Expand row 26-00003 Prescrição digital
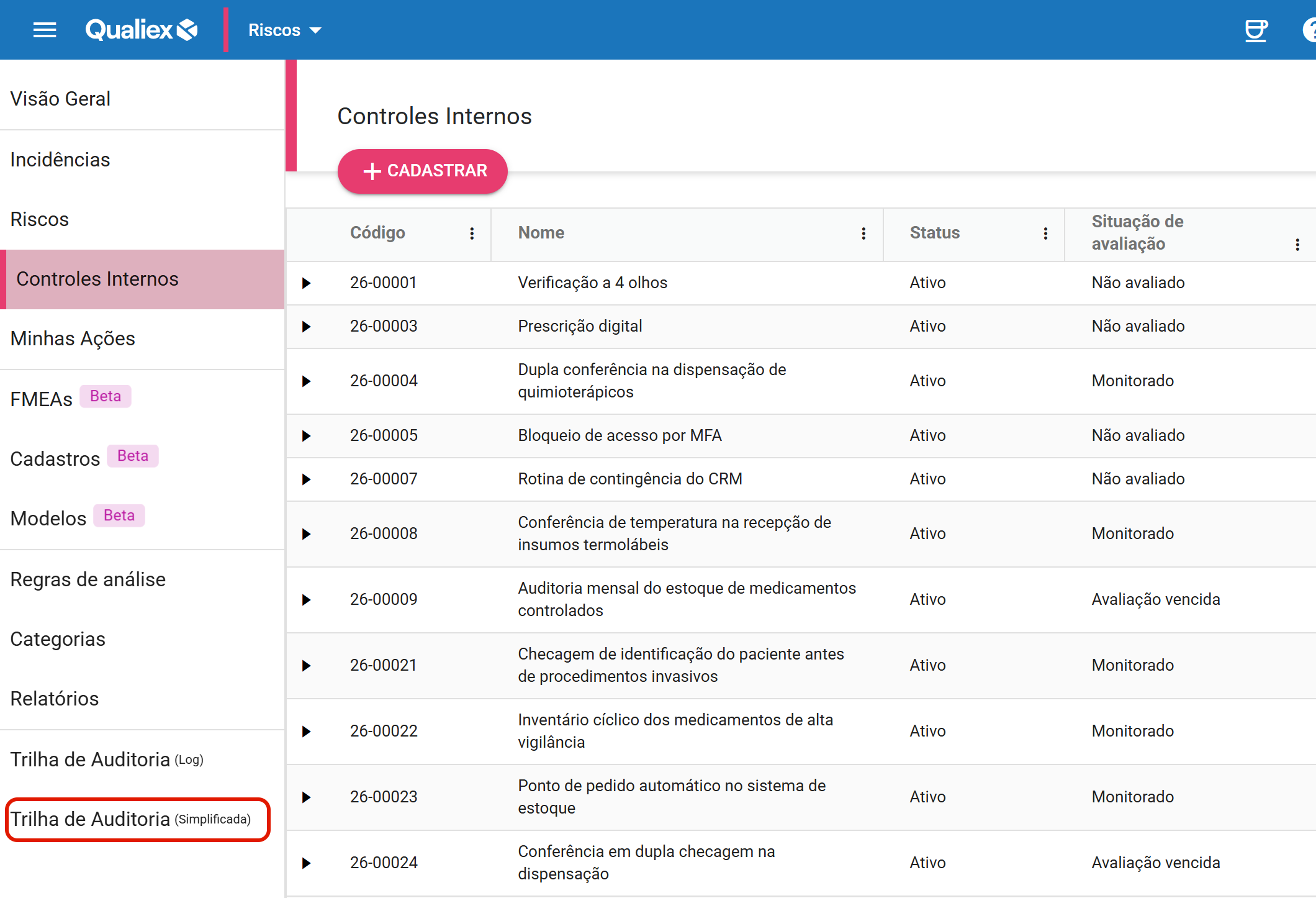The height and width of the screenshot is (898, 1316). [x=306, y=327]
